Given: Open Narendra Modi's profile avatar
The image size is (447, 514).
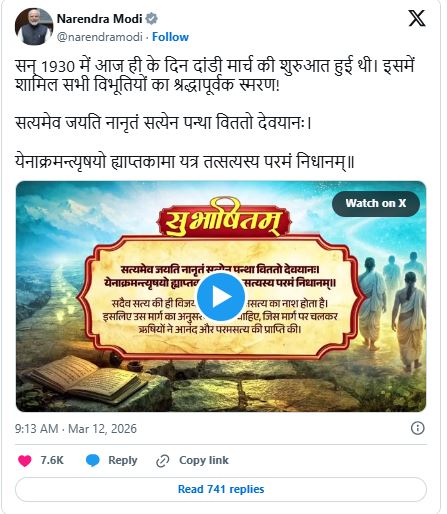Looking at the screenshot, I should pyautogui.click(x=34, y=27).
